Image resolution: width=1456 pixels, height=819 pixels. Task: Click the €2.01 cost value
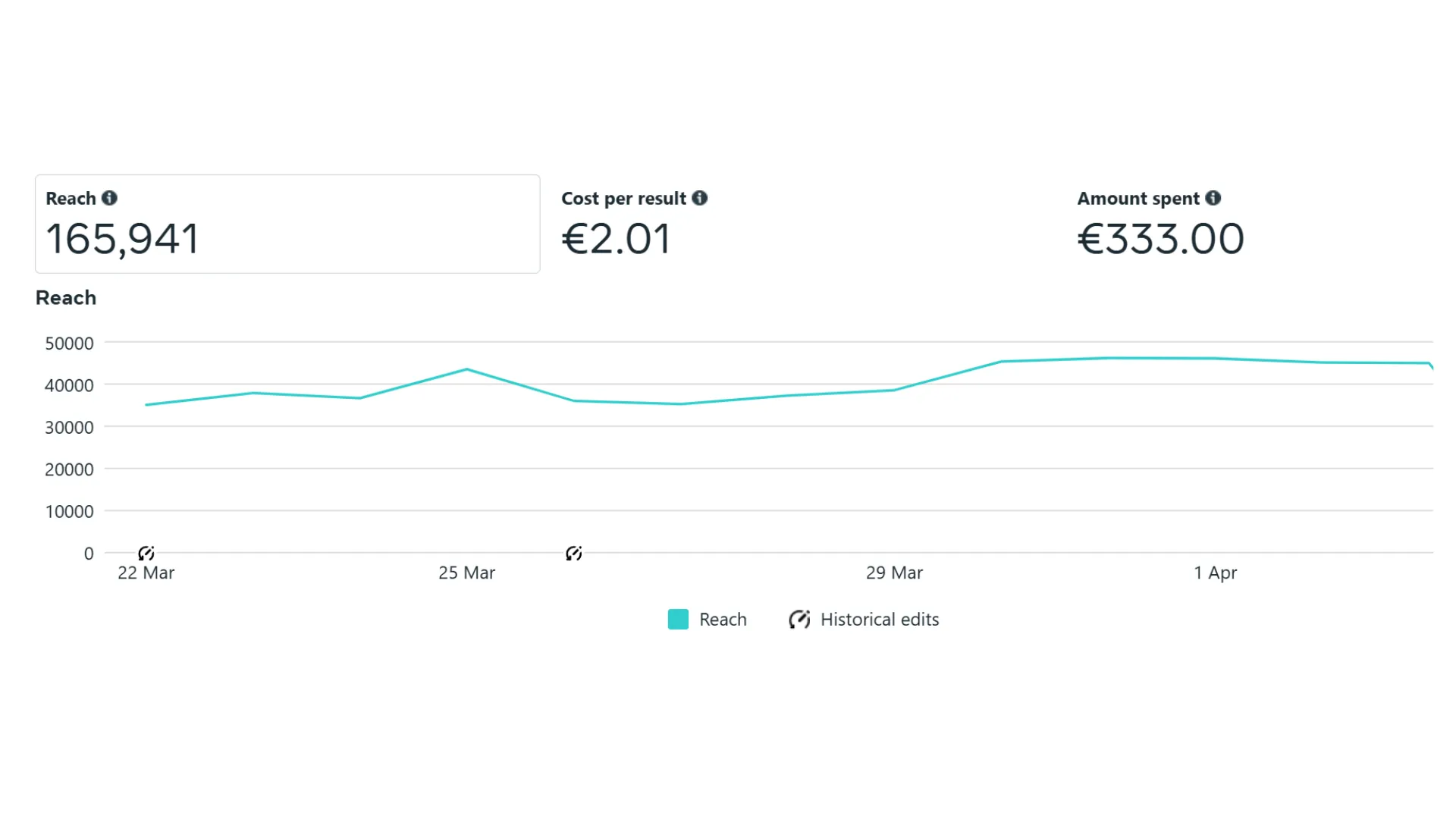(x=616, y=239)
